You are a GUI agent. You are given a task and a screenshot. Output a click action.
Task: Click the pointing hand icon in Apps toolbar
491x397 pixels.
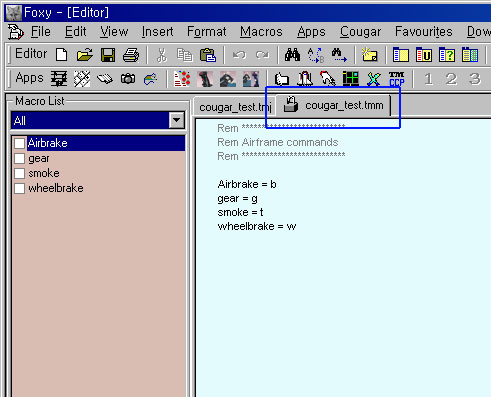click(x=282, y=79)
